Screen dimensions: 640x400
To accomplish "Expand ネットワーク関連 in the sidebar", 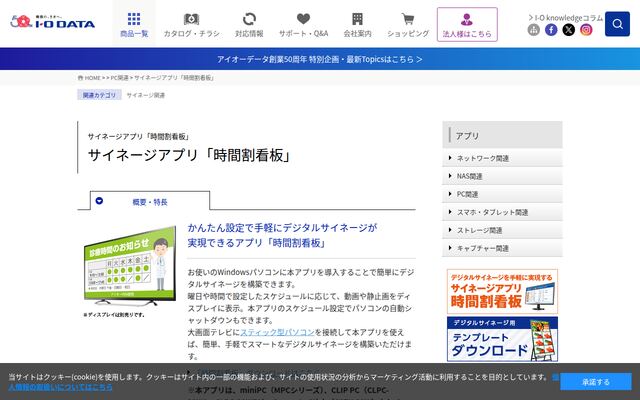I will 502,158.
